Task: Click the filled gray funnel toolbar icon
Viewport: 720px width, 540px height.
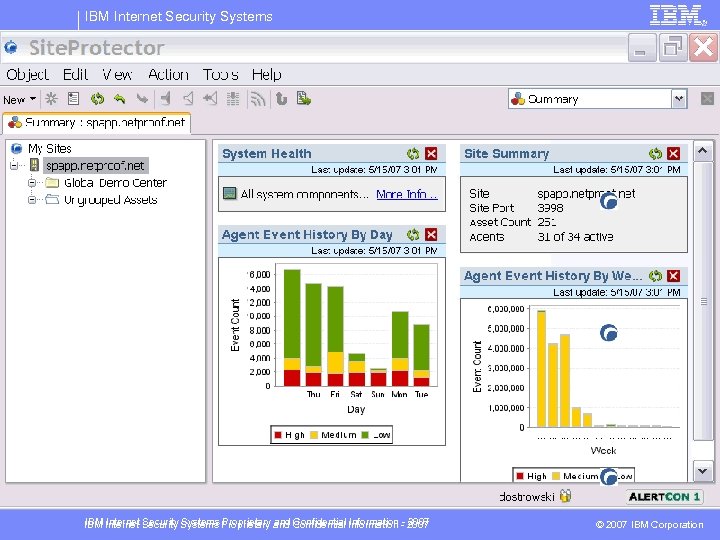Action: (x=166, y=98)
